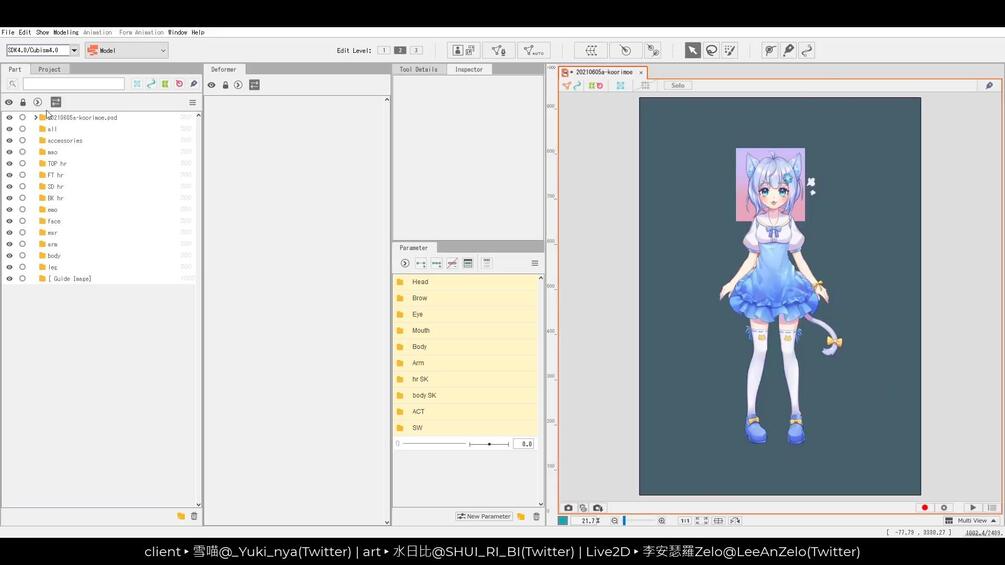1005x565 pixels.
Task: Toggle the Solo button in canvas toolbar
Action: (x=677, y=85)
